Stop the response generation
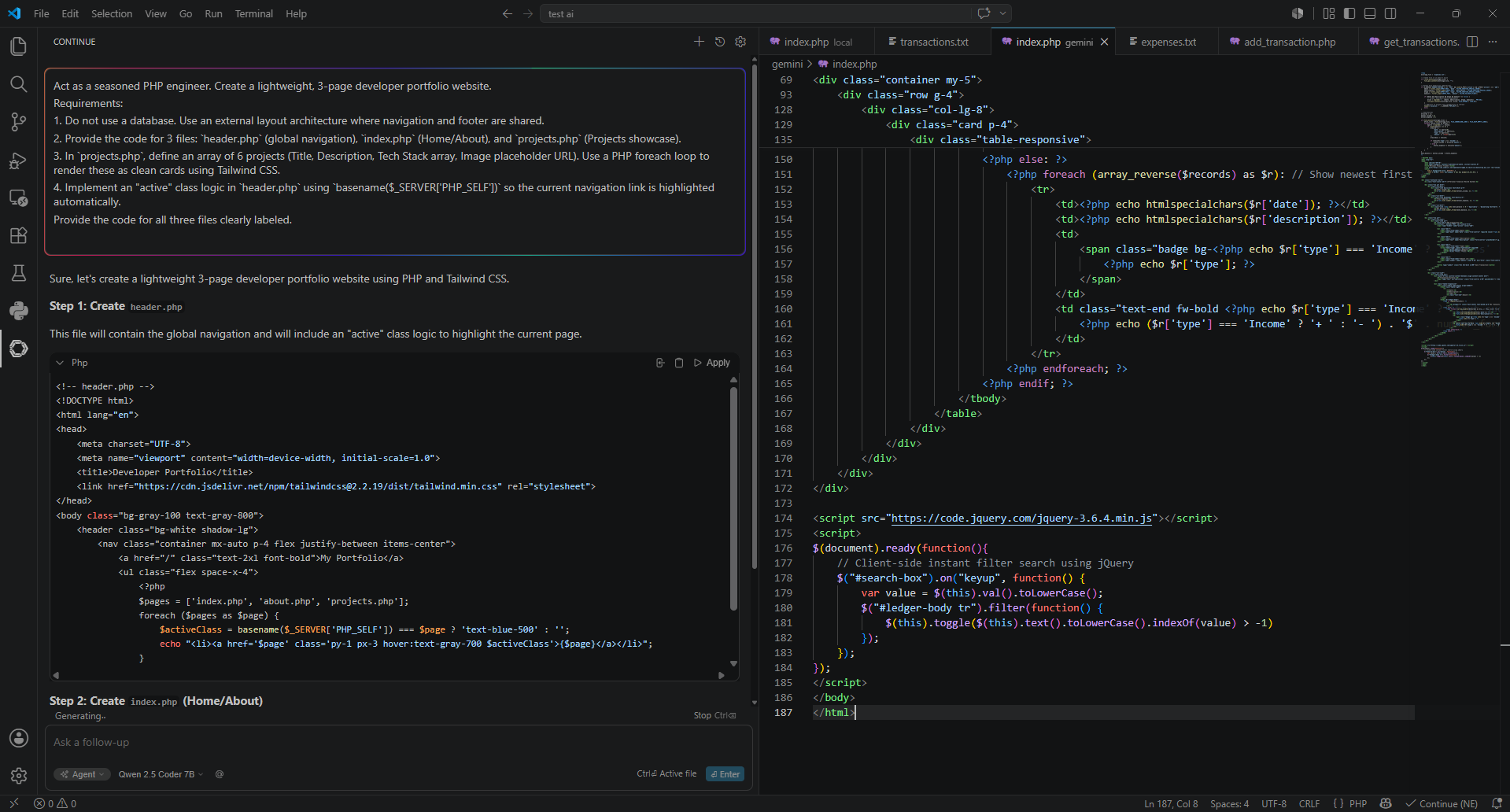The width and height of the screenshot is (1510, 812). tap(714, 715)
